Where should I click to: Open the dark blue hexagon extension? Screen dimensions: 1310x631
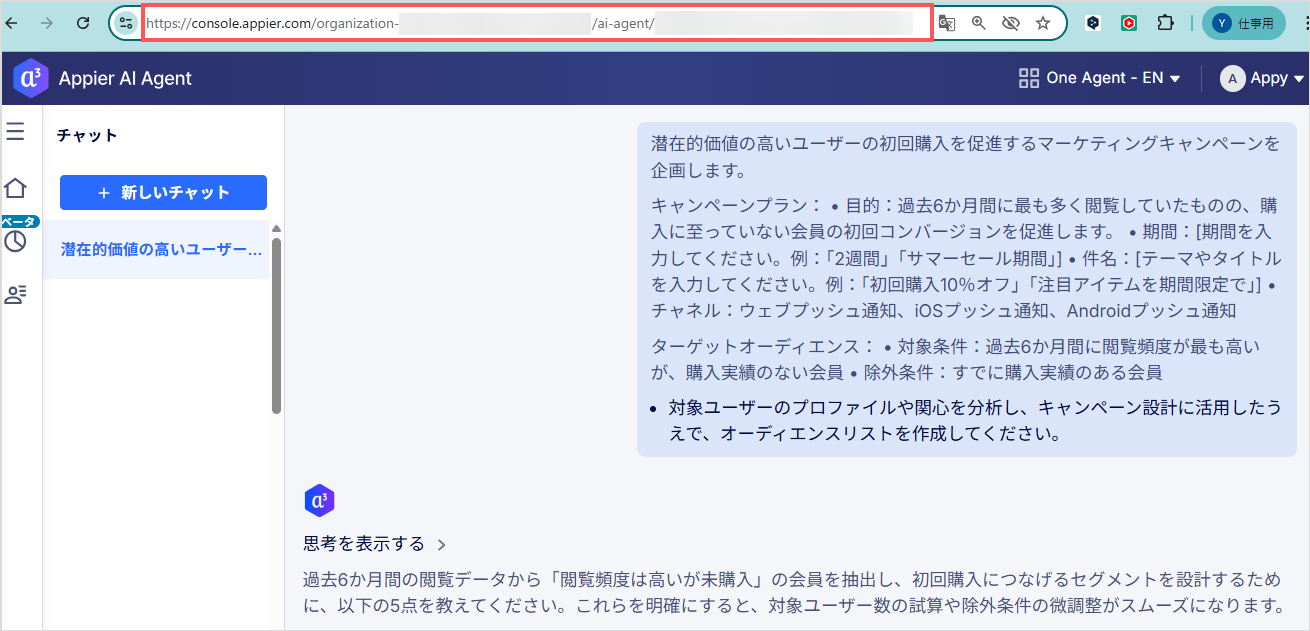click(x=1094, y=23)
